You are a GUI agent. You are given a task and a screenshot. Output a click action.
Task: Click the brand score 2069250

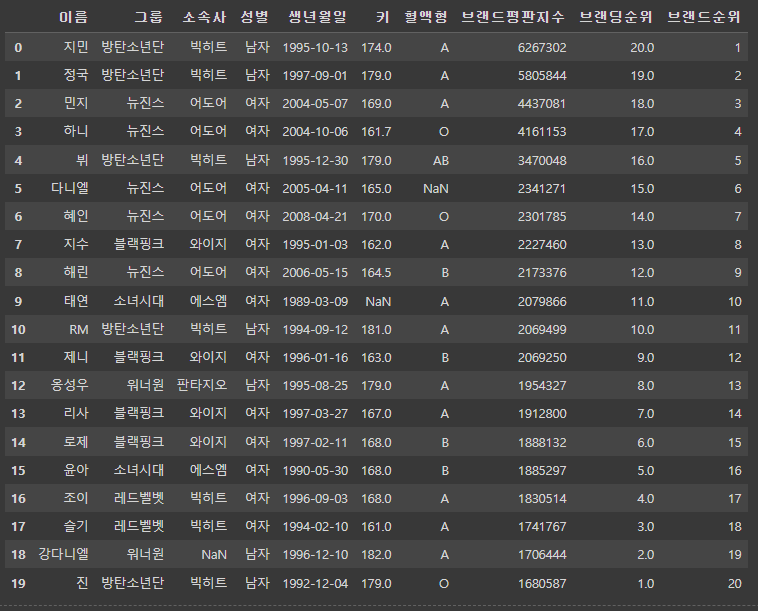[542, 358]
